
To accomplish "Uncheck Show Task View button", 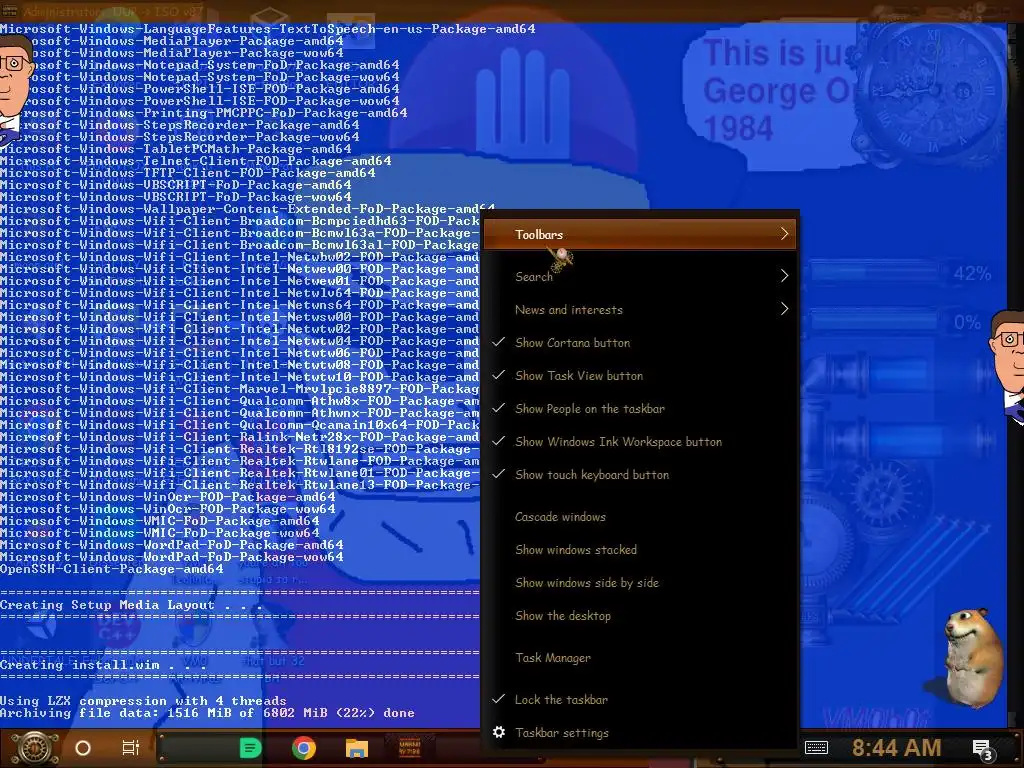I will (x=640, y=376).
